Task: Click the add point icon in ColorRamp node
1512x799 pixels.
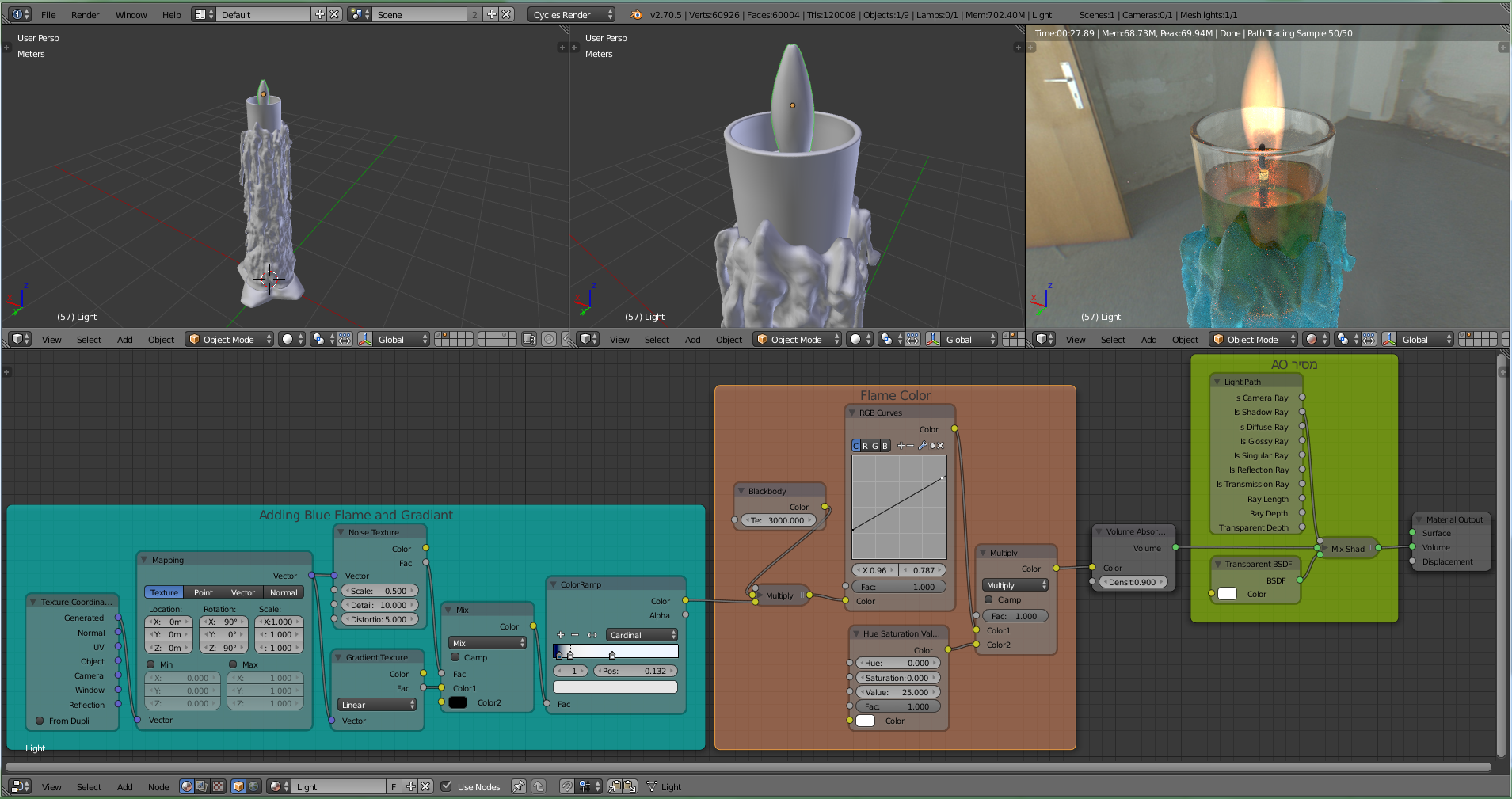Action: pyautogui.click(x=561, y=635)
